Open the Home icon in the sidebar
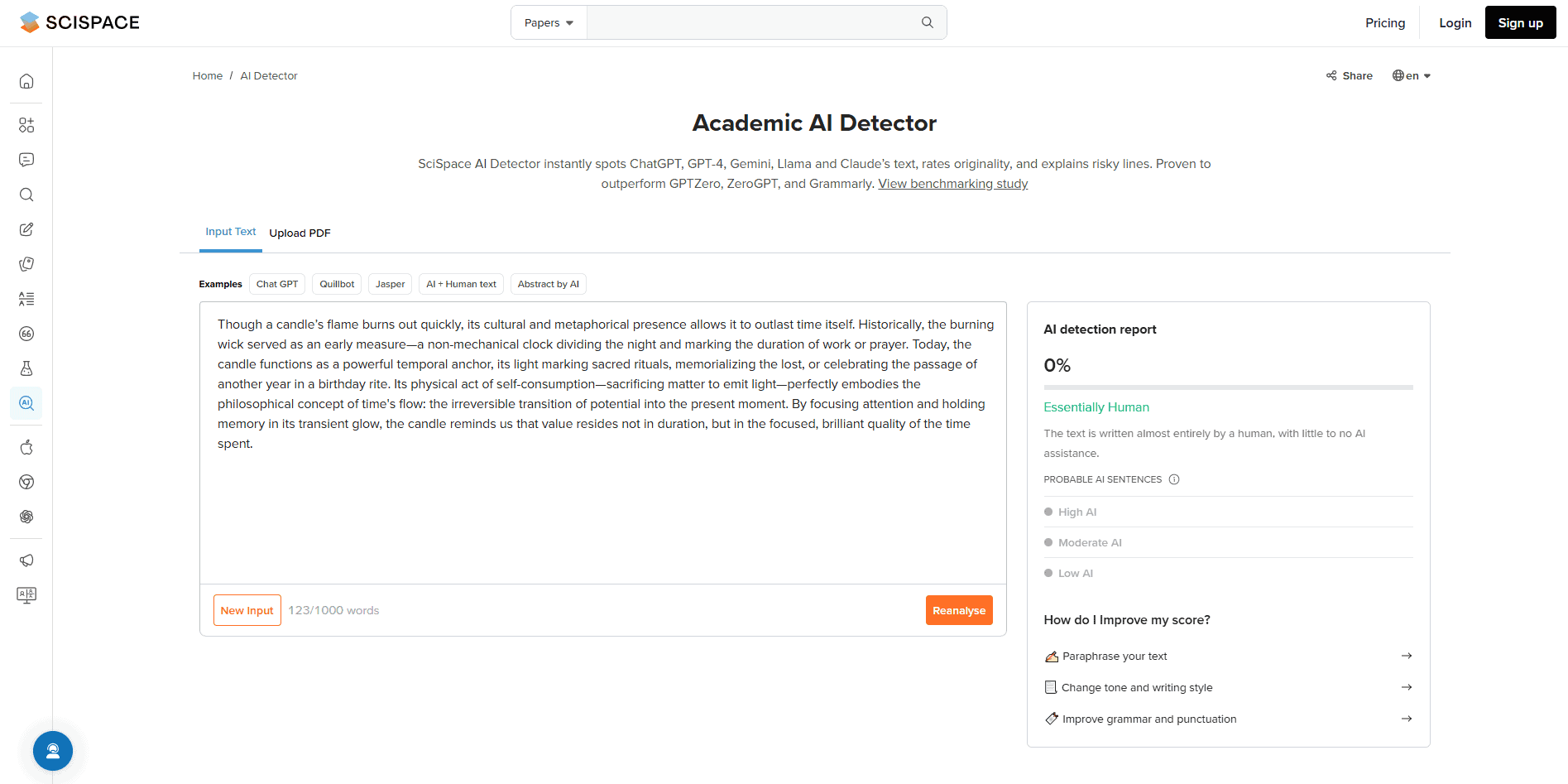Image resolution: width=1568 pixels, height=784 pixels. click(26, 81)
